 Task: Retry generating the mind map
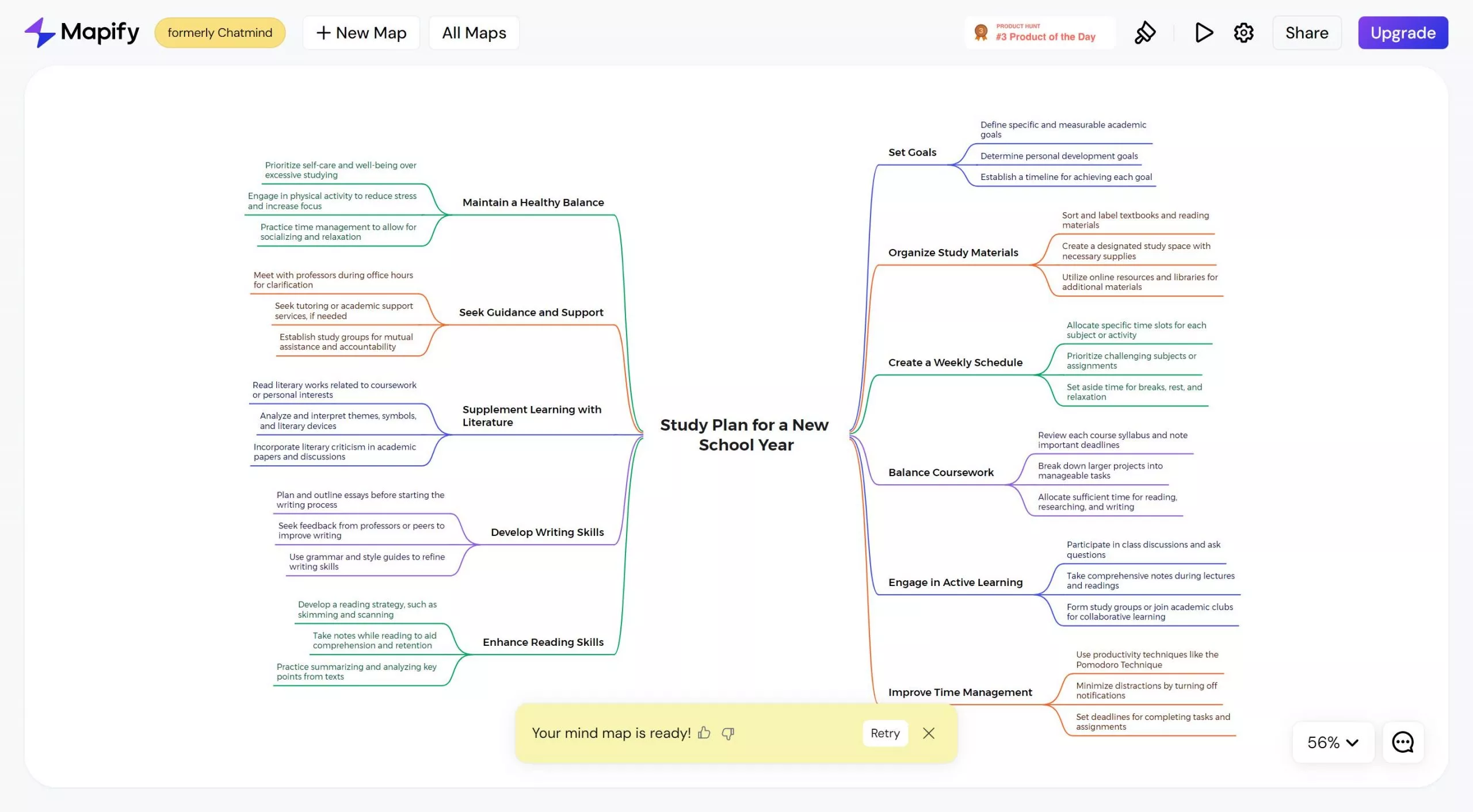click(x=884, y=733)
